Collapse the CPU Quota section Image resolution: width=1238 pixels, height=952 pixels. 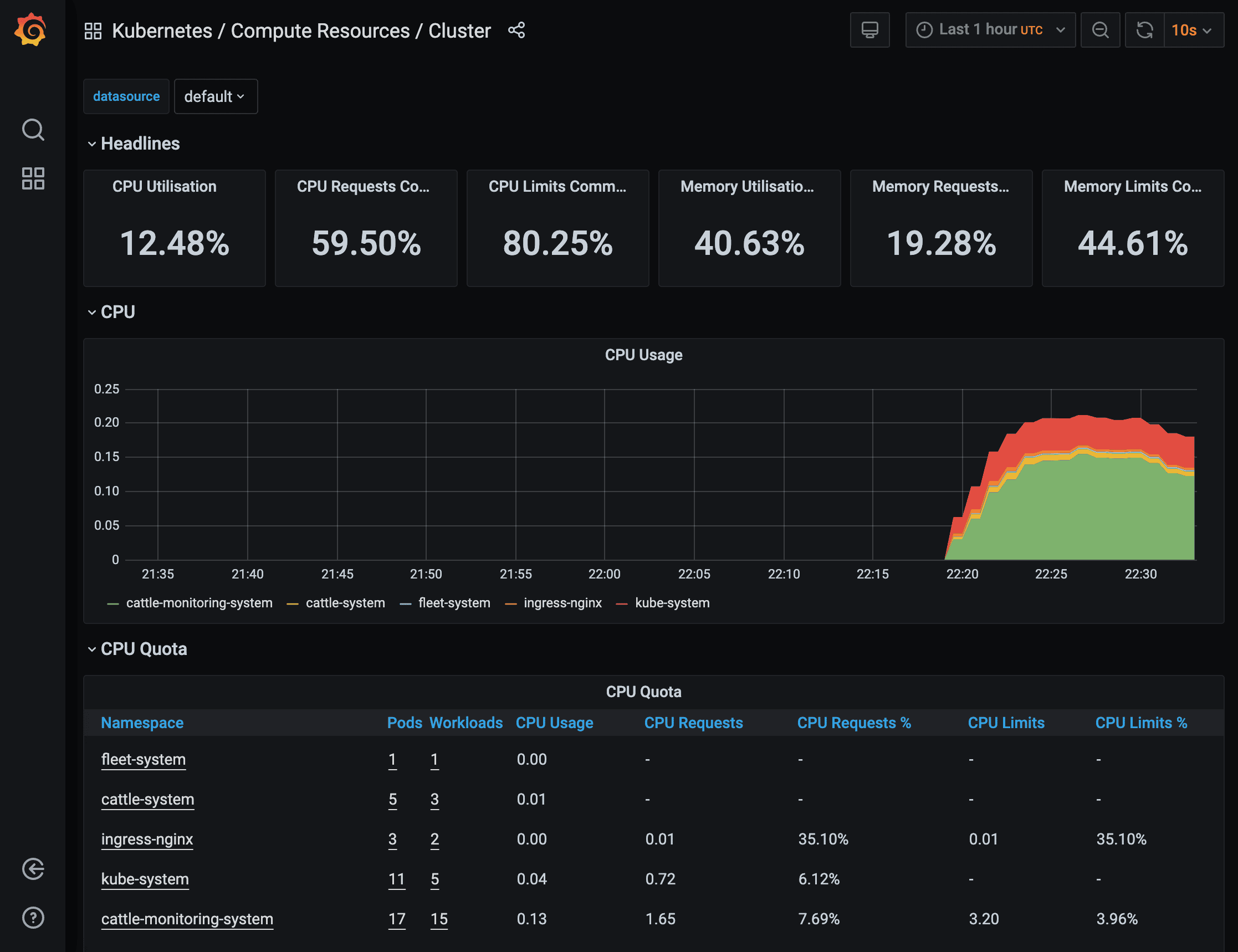point(144,649)
